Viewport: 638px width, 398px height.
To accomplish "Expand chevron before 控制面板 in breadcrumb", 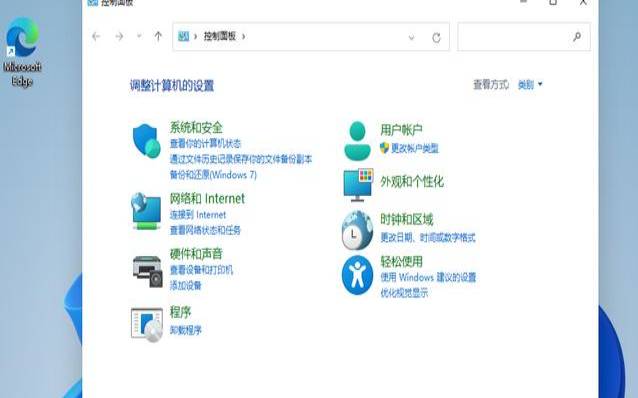I will (195, 36).
